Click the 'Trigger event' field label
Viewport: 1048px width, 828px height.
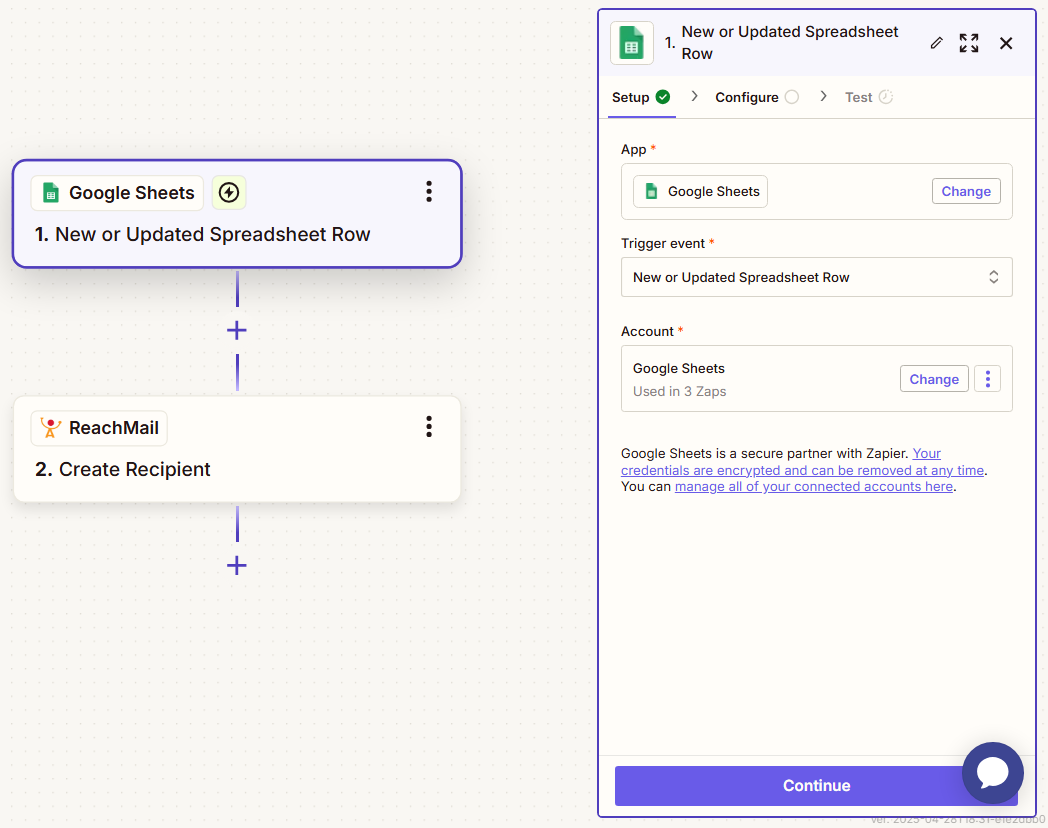point(662,243)
